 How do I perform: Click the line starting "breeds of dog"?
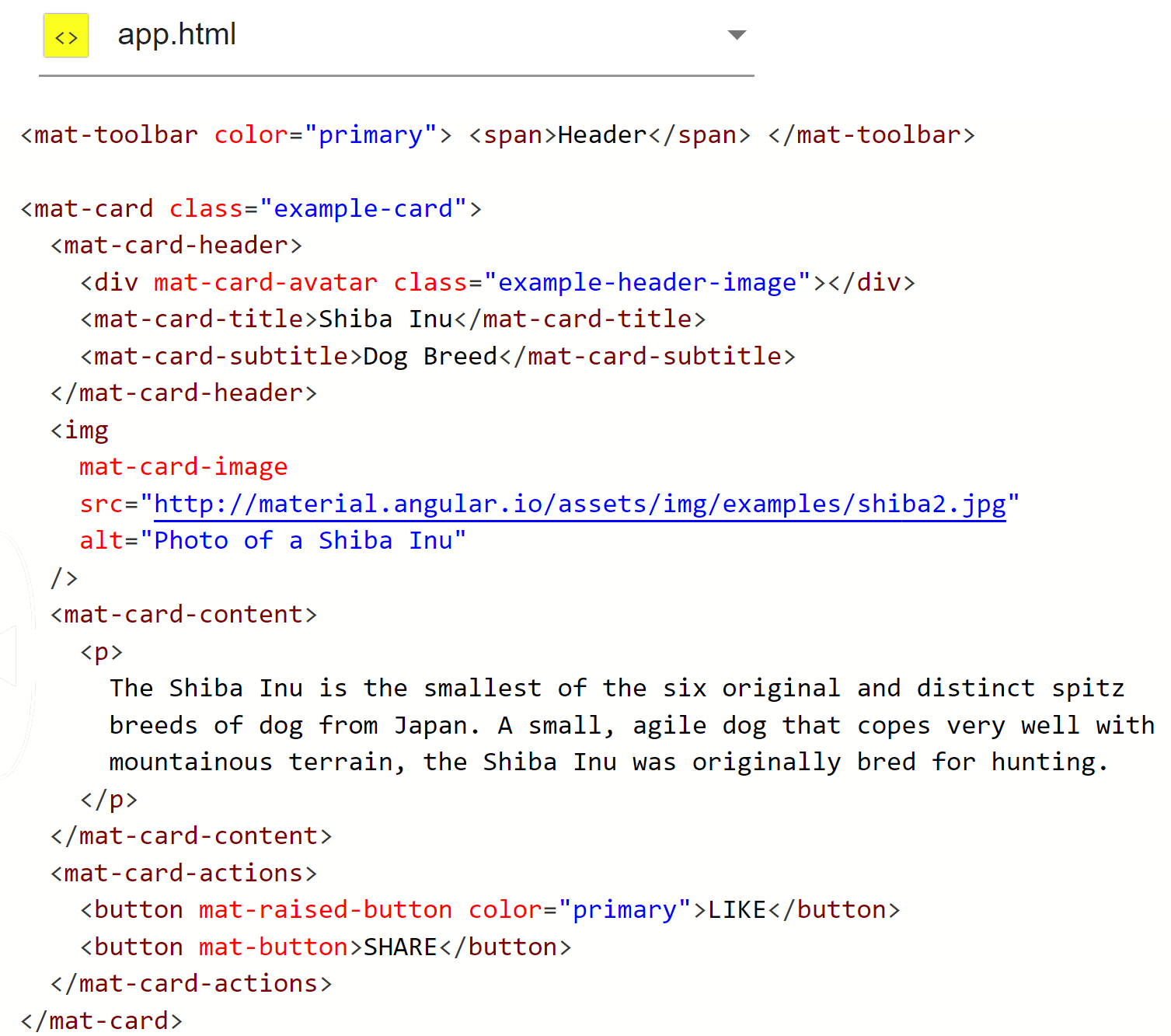click(x=632, y=726)
